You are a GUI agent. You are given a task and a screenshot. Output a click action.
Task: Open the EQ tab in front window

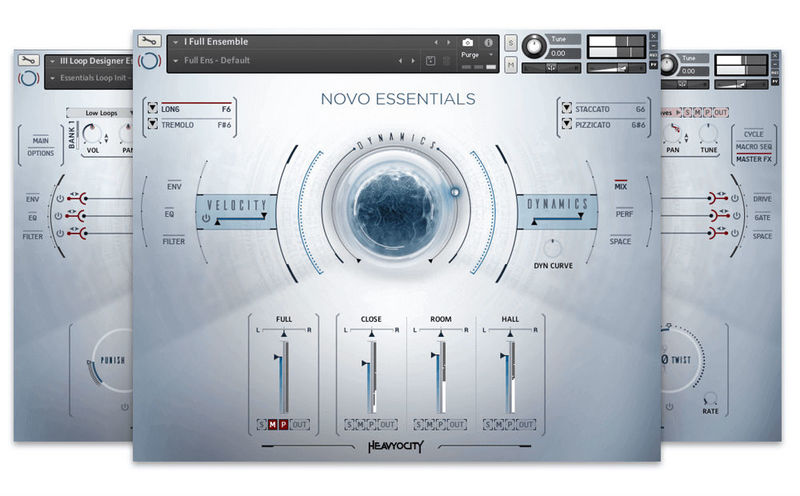pyautogui.click(x=169, y=214)
